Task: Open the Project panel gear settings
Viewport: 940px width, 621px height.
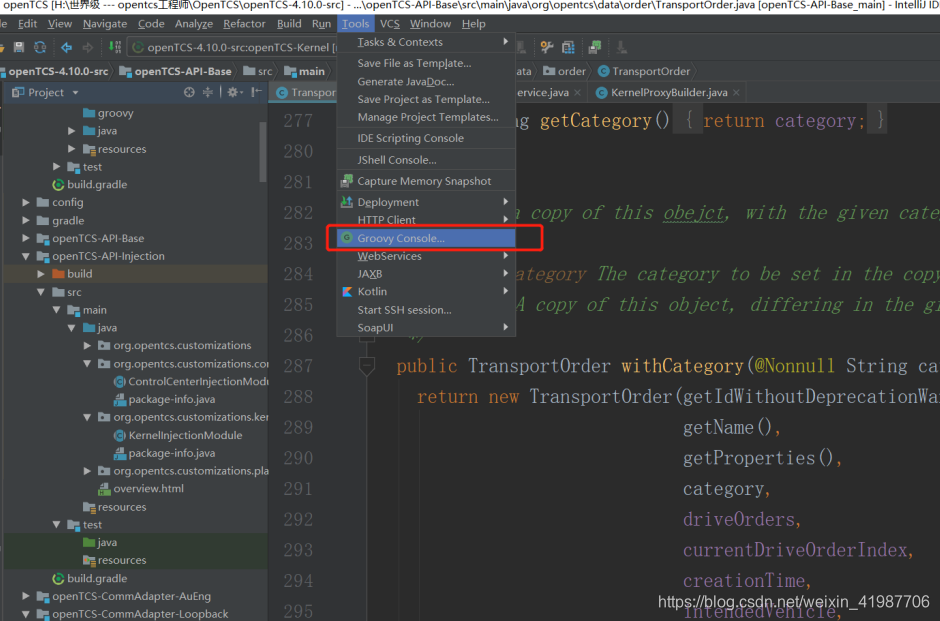Action: [233, 92]
